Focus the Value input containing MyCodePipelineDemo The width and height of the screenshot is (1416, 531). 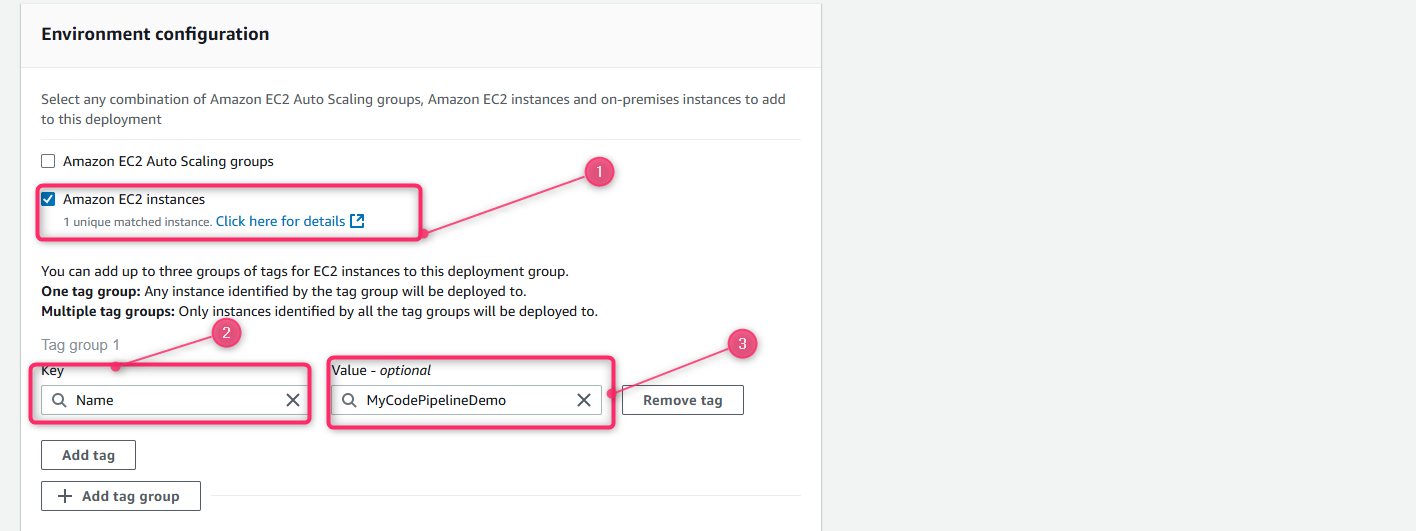coord(467,400)
